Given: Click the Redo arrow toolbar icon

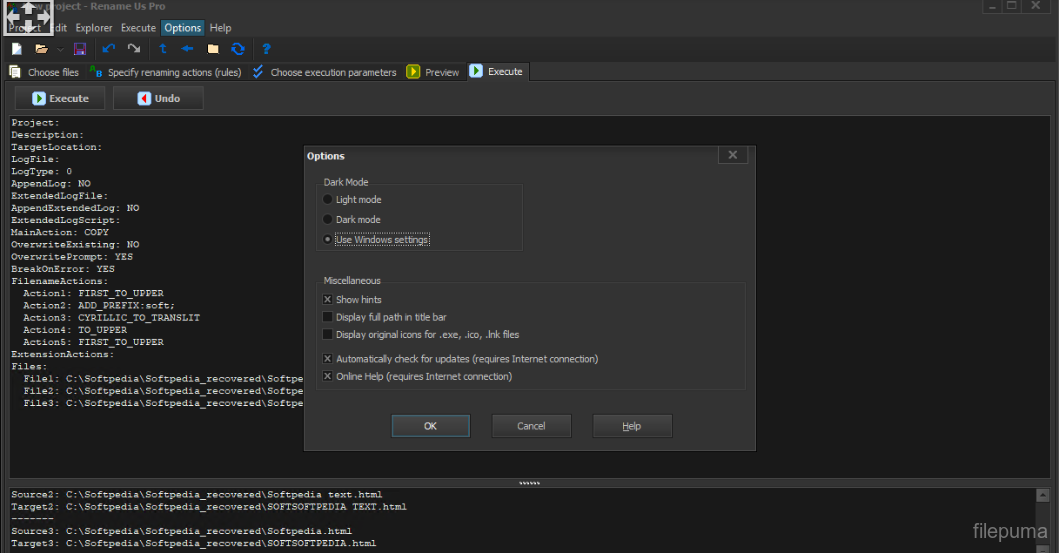Looking at the screenshot, I should [x=133, y=48].
